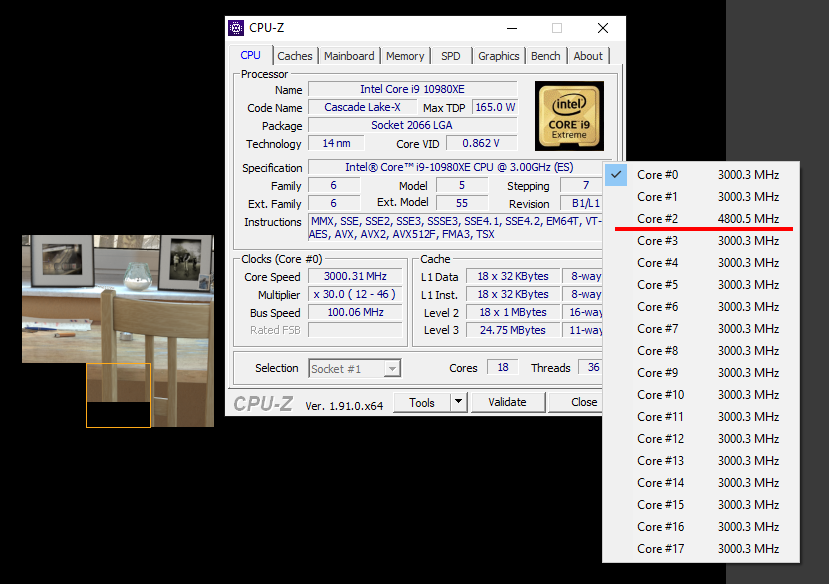Choose Core #4 in the core list

701,263
